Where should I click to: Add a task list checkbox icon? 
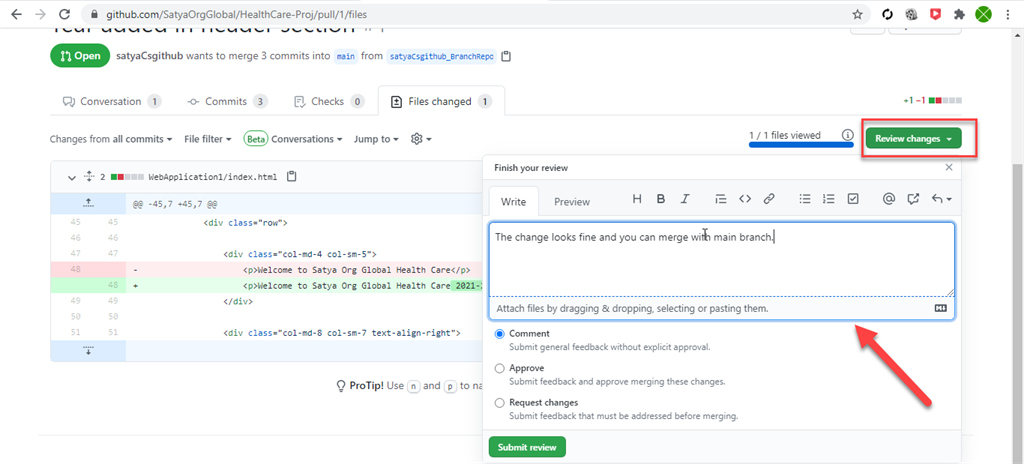(853, 199)
